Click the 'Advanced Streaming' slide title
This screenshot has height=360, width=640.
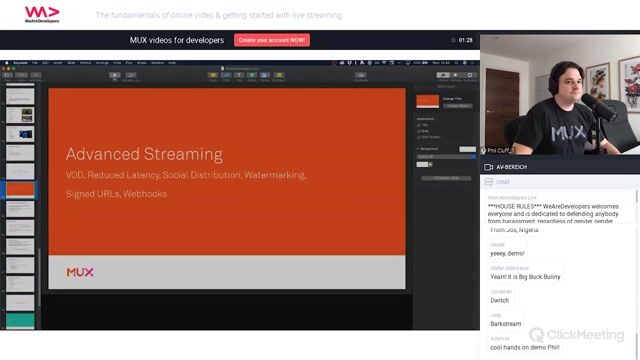[x=144, y=154]
